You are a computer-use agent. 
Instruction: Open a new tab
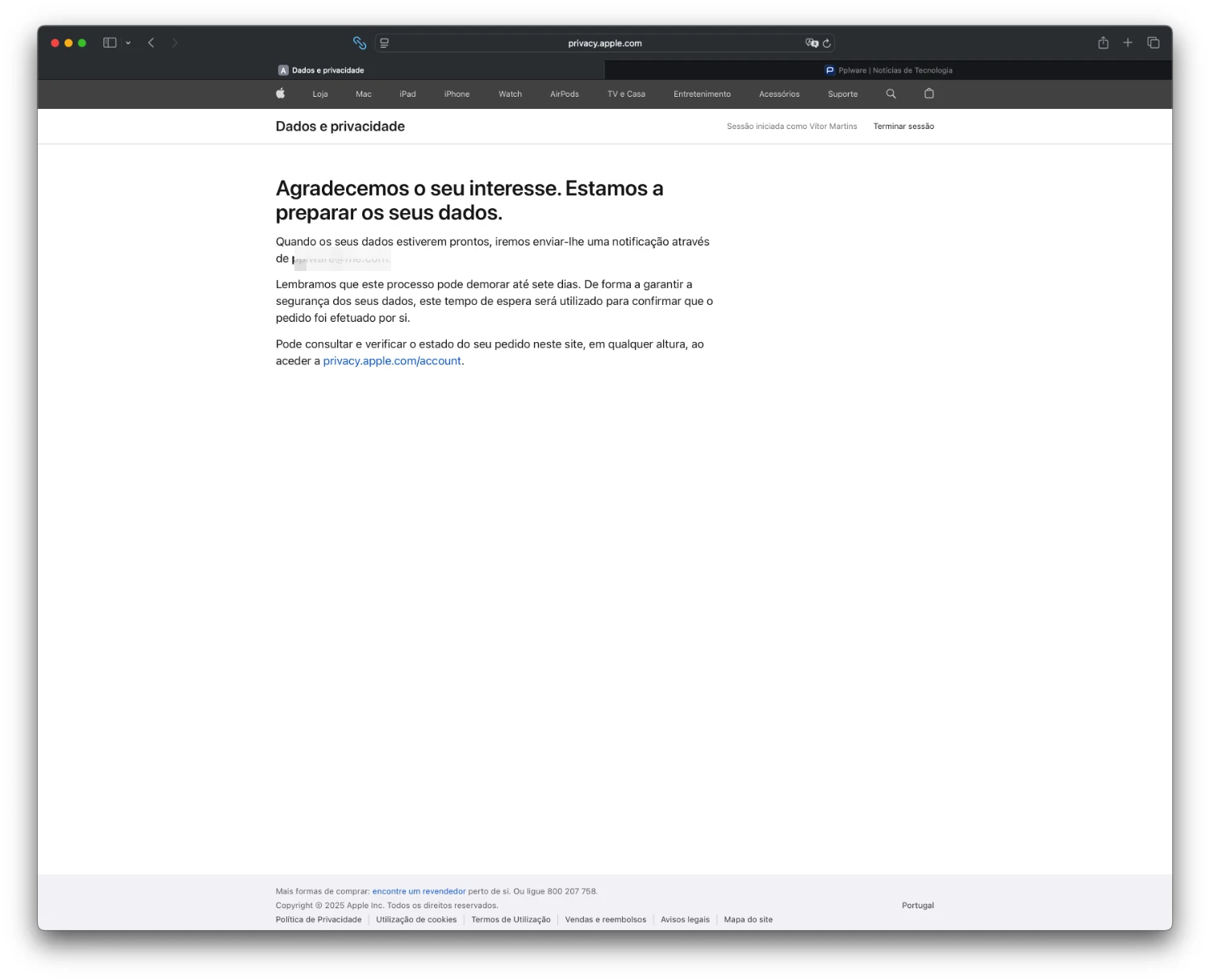pos(1128,43)
